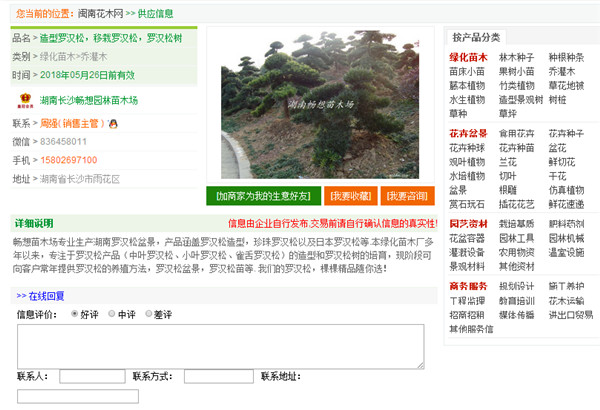Select the 差评 radio button
Viewport: 600px width, 410px height.
[x=146, y=314]
